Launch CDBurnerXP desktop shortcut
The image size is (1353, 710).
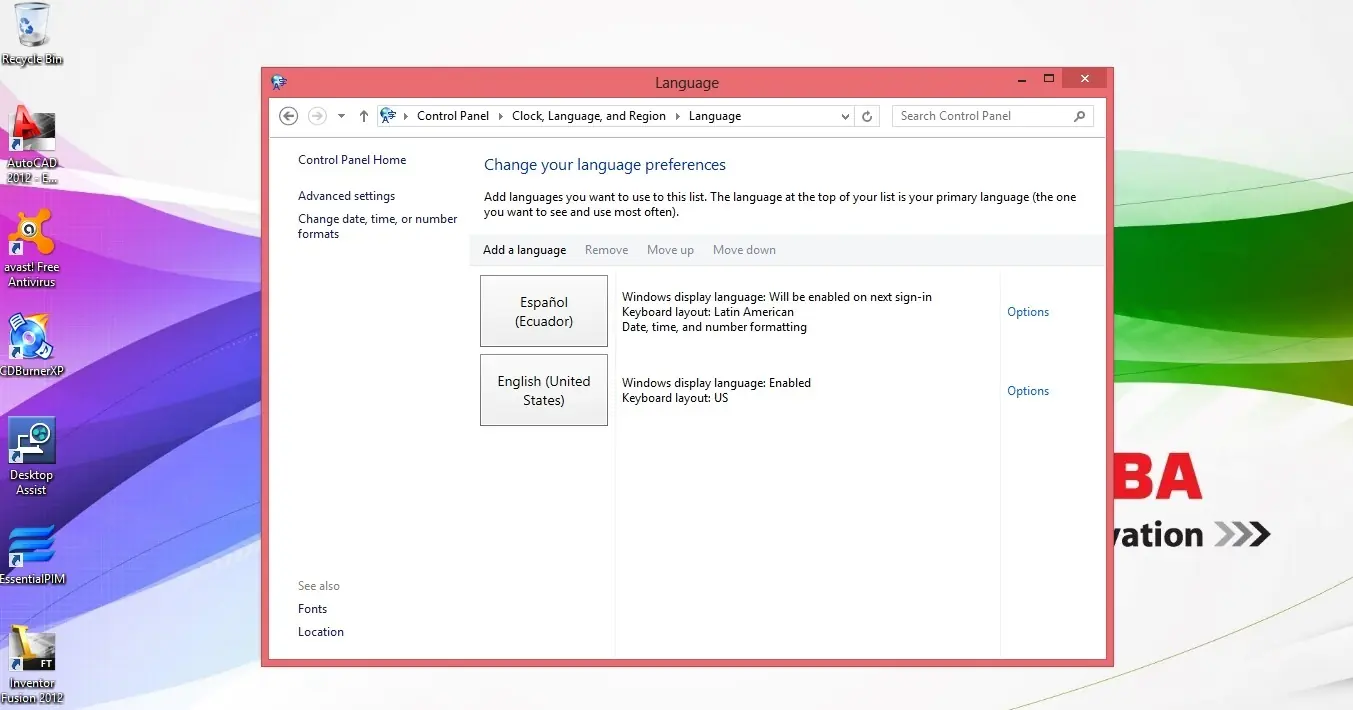coord(30,346)
